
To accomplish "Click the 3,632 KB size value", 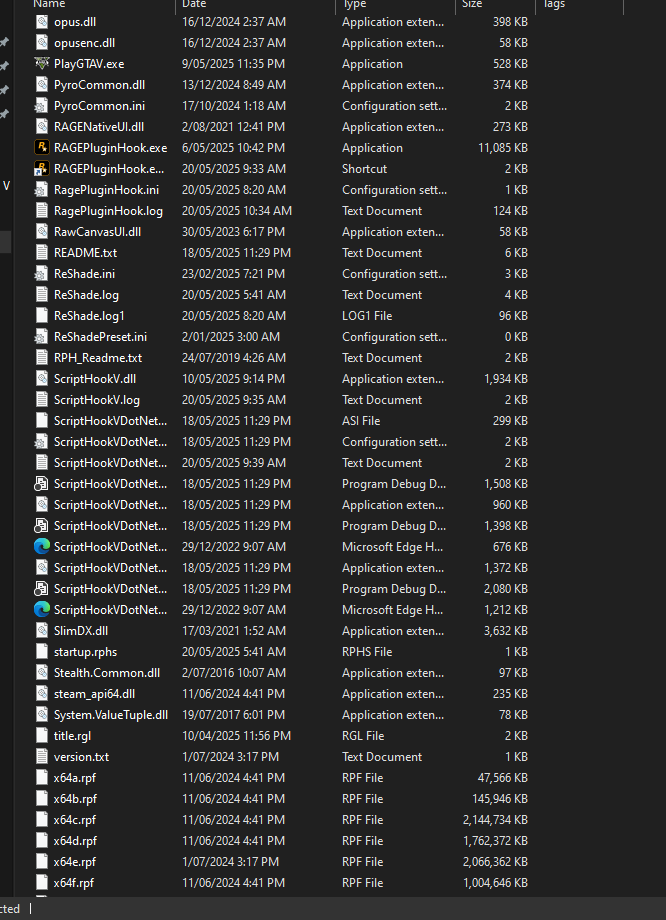I will point(506,631).
